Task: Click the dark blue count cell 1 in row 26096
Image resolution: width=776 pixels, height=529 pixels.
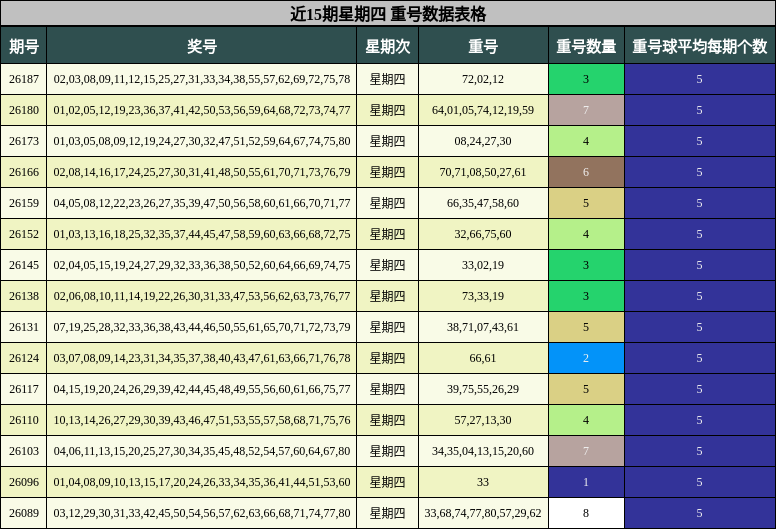Action: (586, 482)
